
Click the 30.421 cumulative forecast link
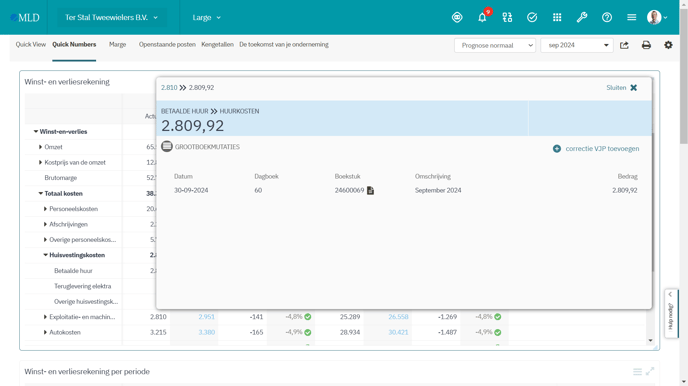pos(398,332)
